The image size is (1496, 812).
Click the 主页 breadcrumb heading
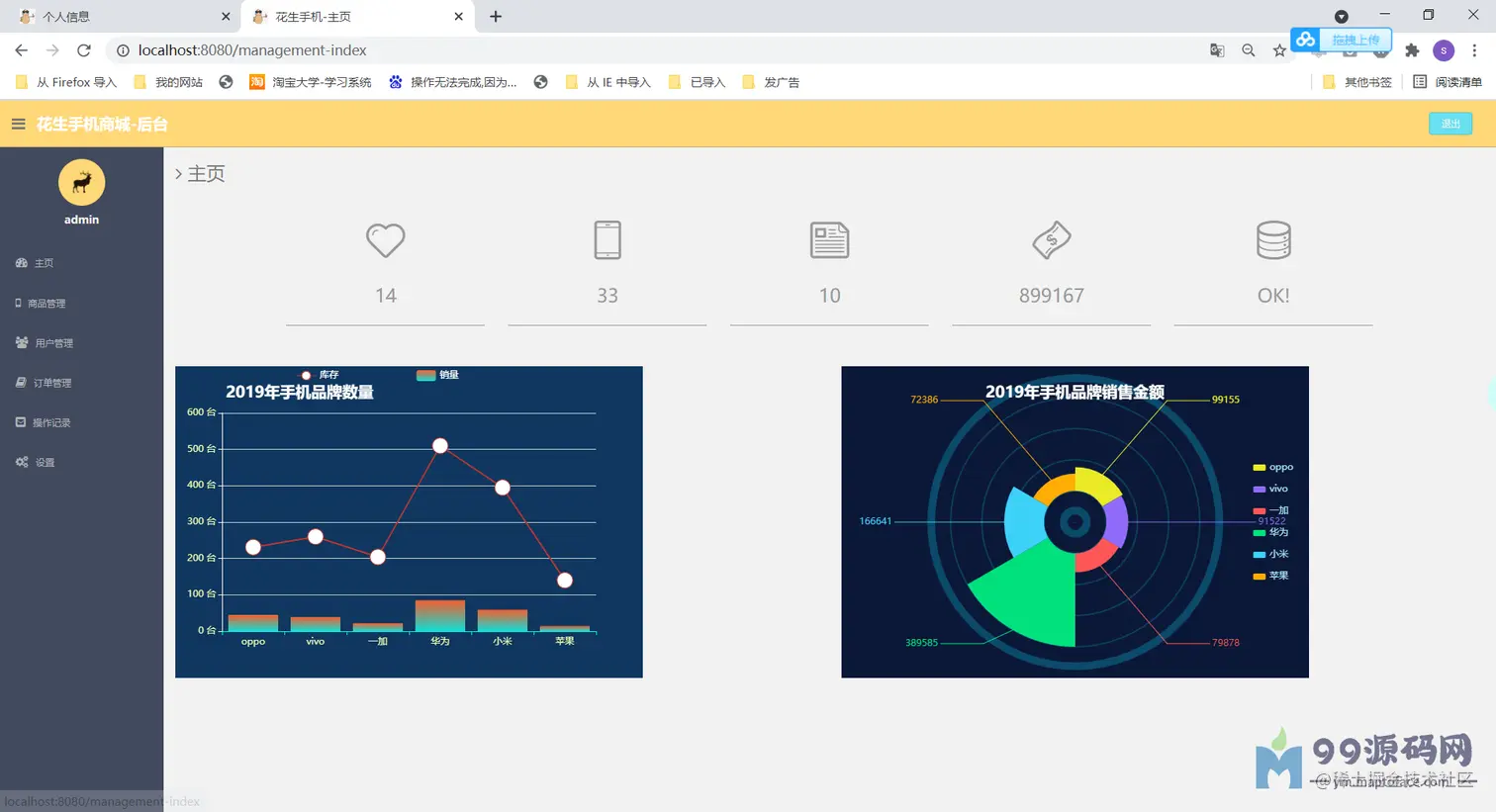pyautogui.click(x=206, y=174)
